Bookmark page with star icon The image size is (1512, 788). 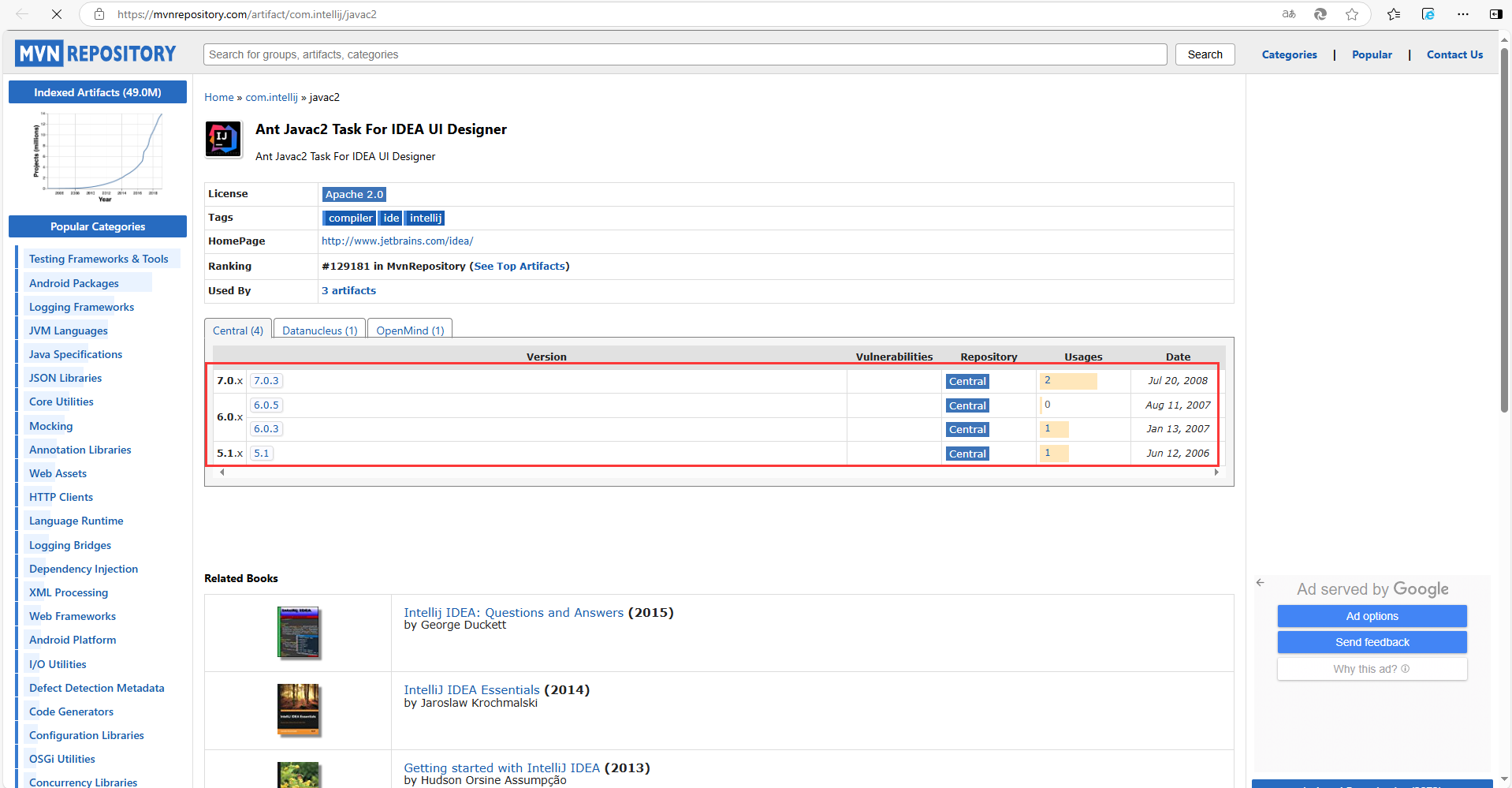coord(1352,14)
